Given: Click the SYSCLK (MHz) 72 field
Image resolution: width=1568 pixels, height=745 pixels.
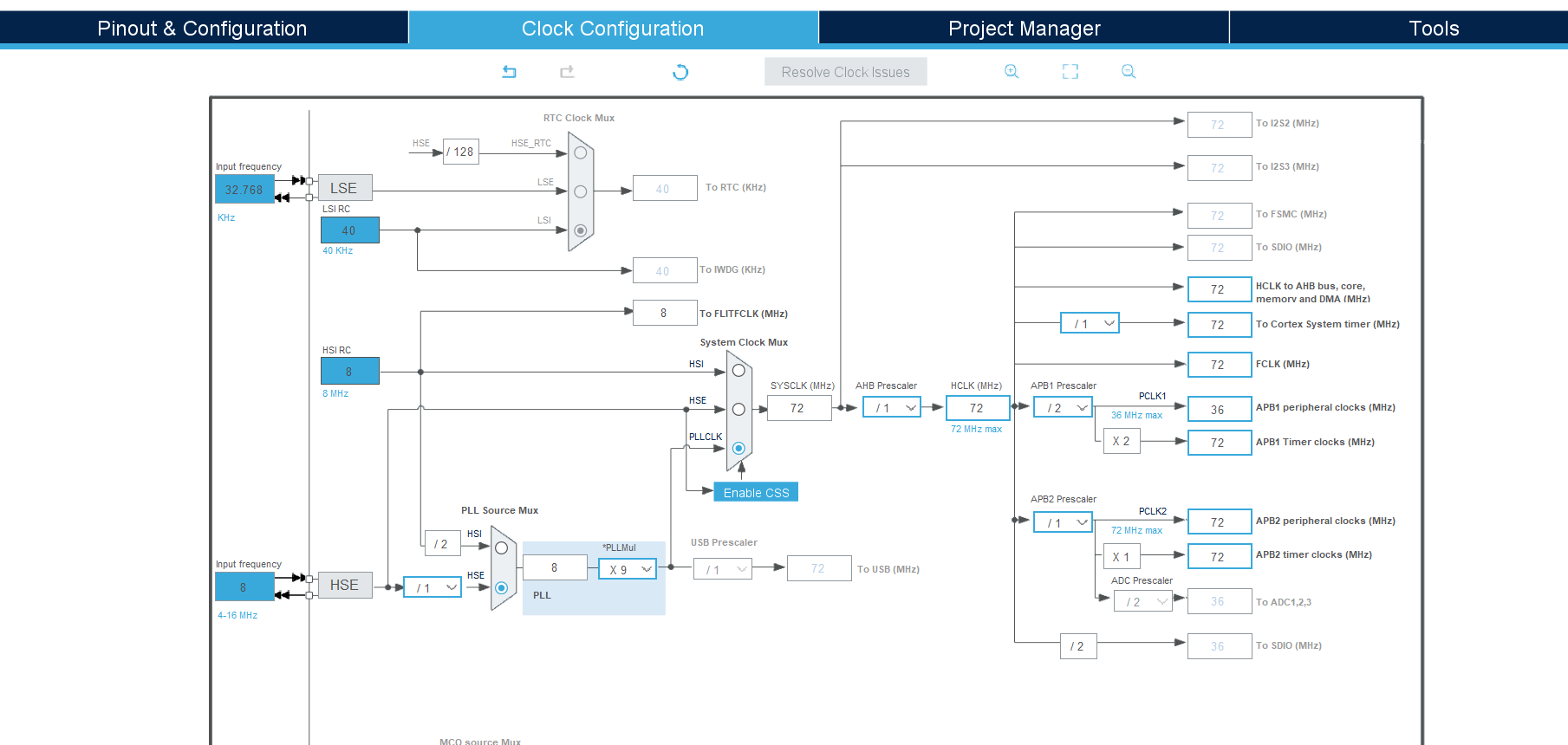Looking at the screenshot, I should coord(799,407).
